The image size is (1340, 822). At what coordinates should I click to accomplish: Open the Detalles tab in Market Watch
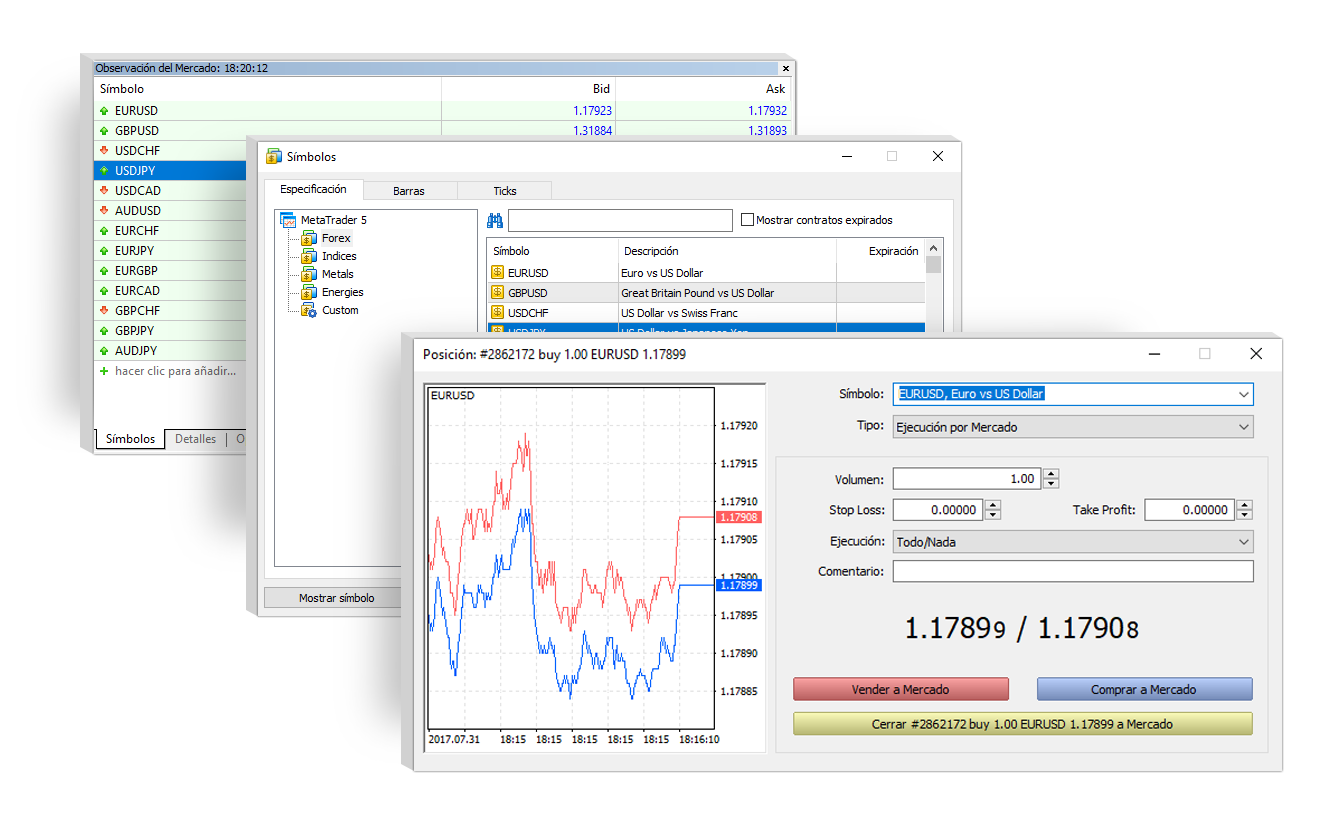pos(195,438)
